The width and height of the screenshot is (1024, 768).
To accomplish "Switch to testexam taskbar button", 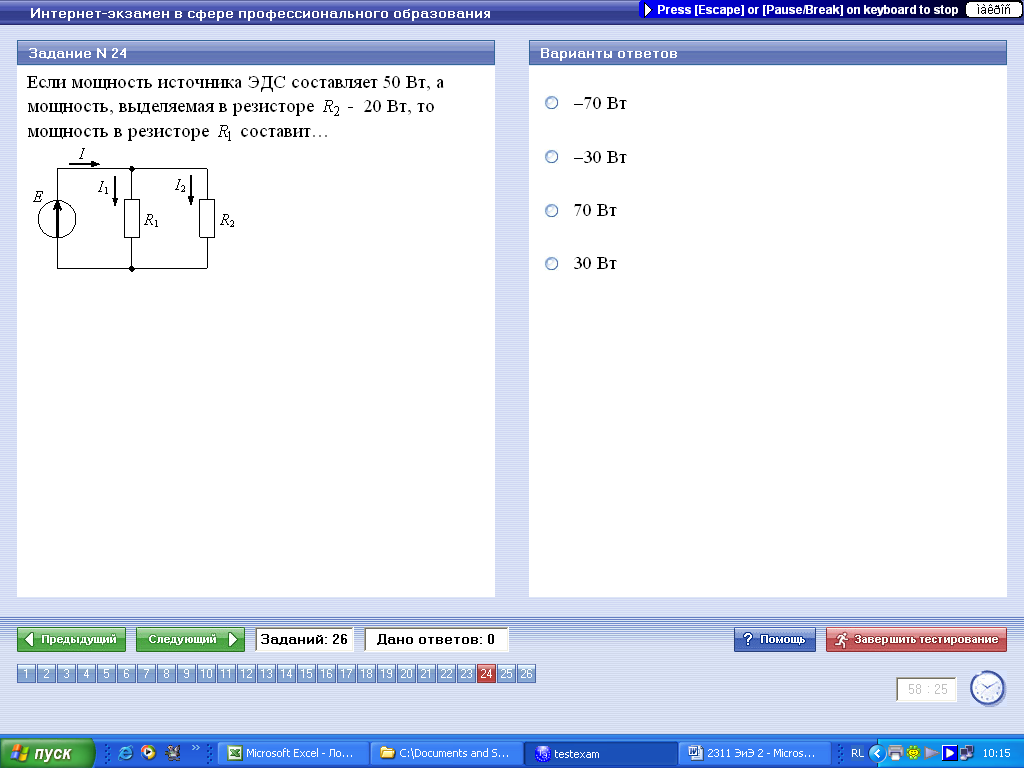I will [601, 754].
